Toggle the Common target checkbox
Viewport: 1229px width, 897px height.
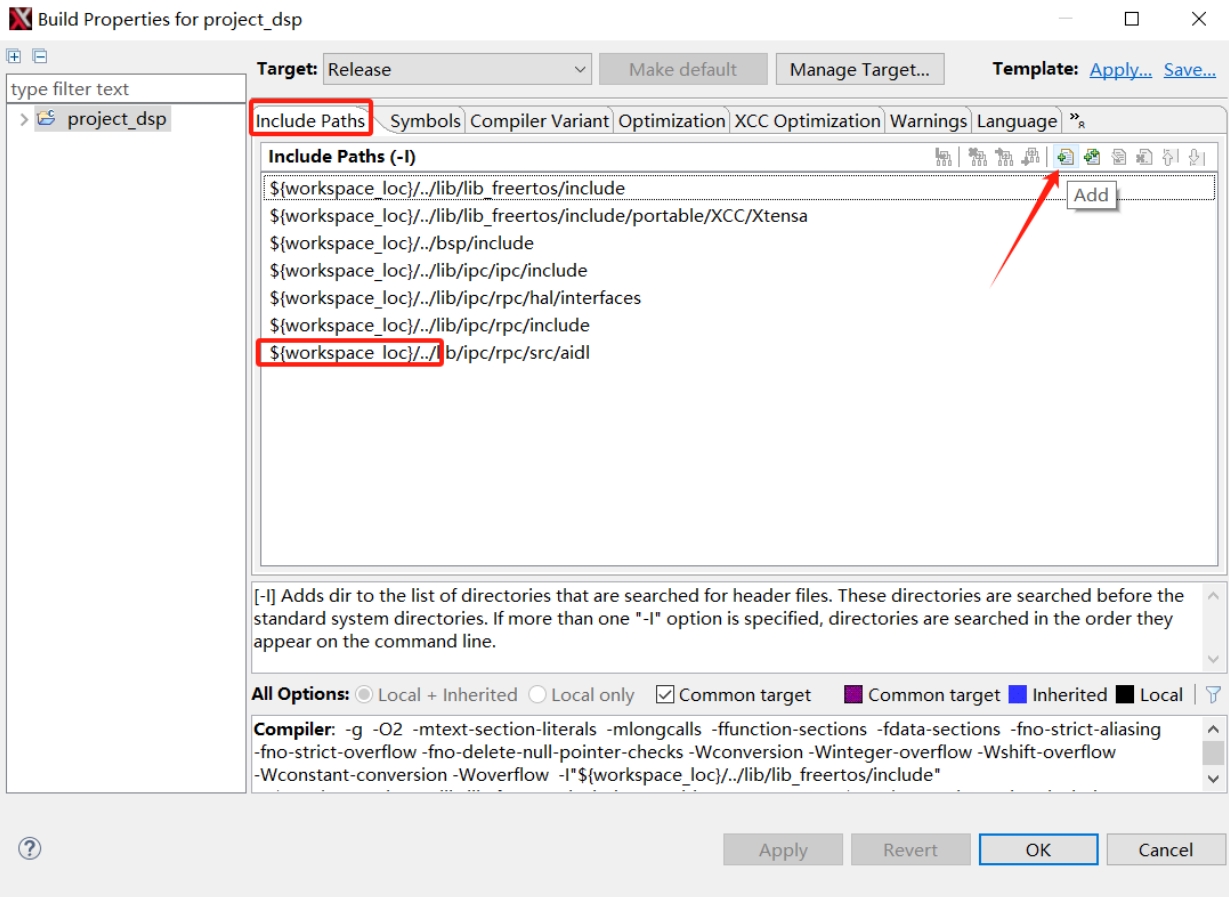[x=665, y=694]
